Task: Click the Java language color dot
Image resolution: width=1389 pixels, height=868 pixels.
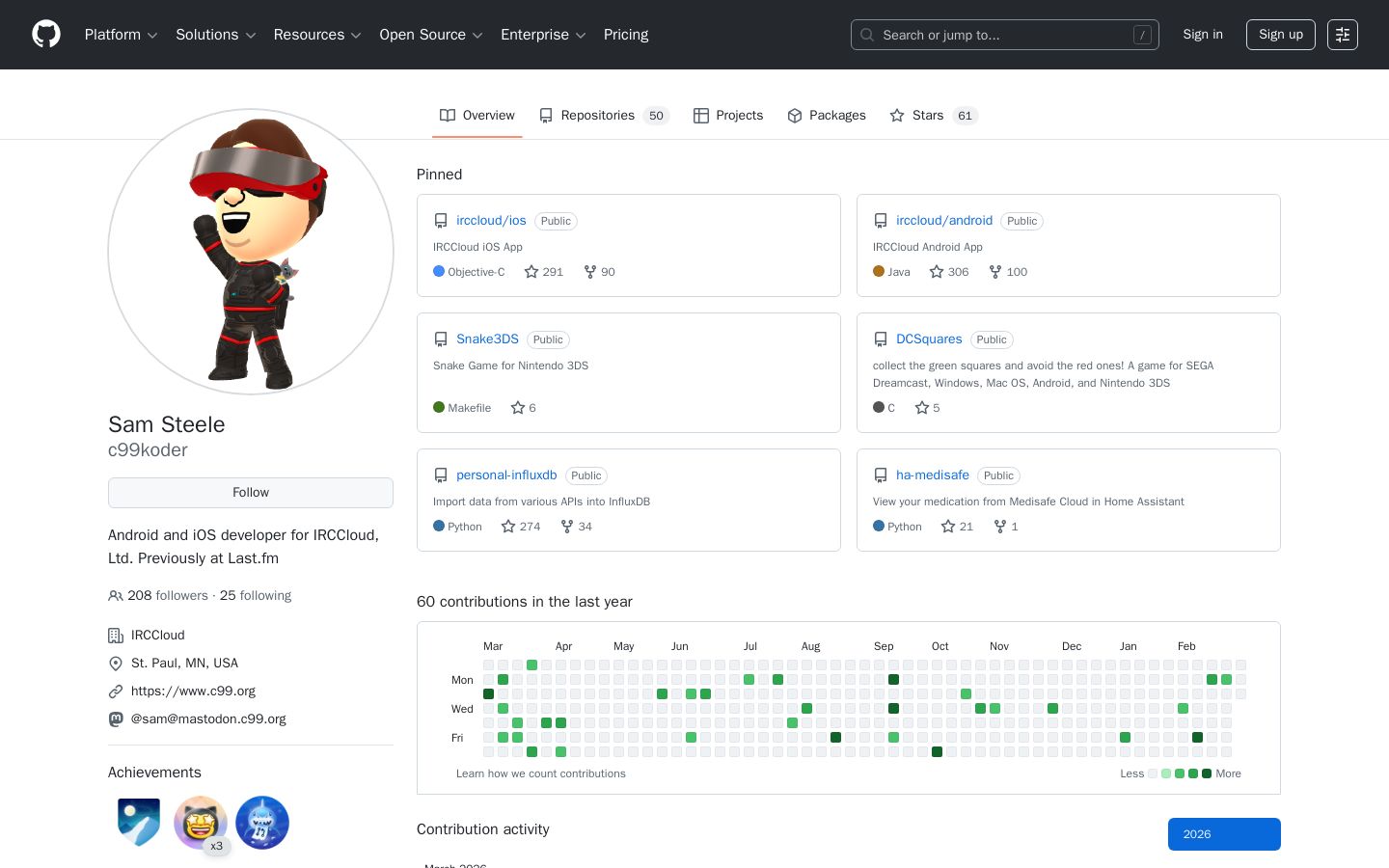Action: point(879,271)
